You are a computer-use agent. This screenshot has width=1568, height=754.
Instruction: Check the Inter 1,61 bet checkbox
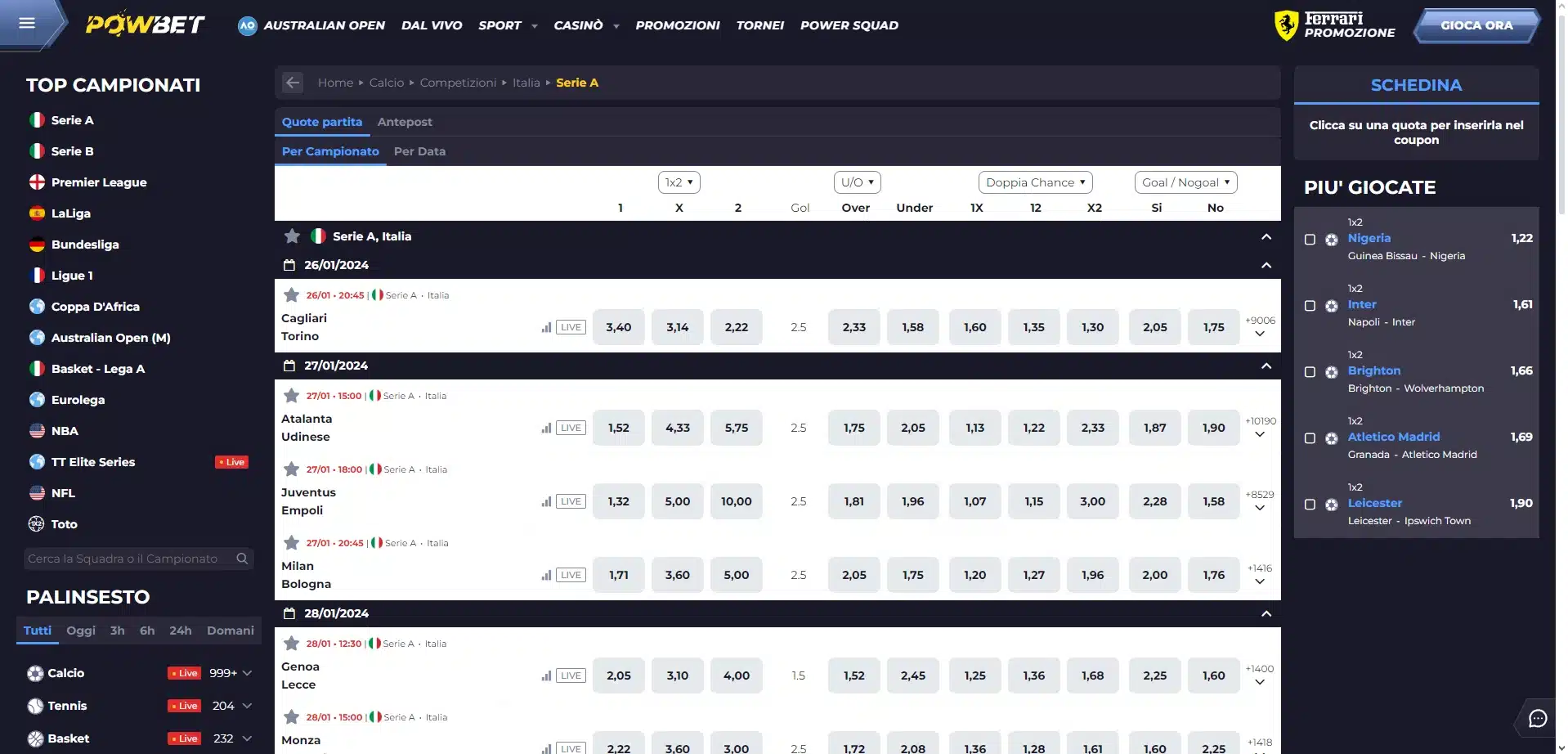click(1310, 306)
